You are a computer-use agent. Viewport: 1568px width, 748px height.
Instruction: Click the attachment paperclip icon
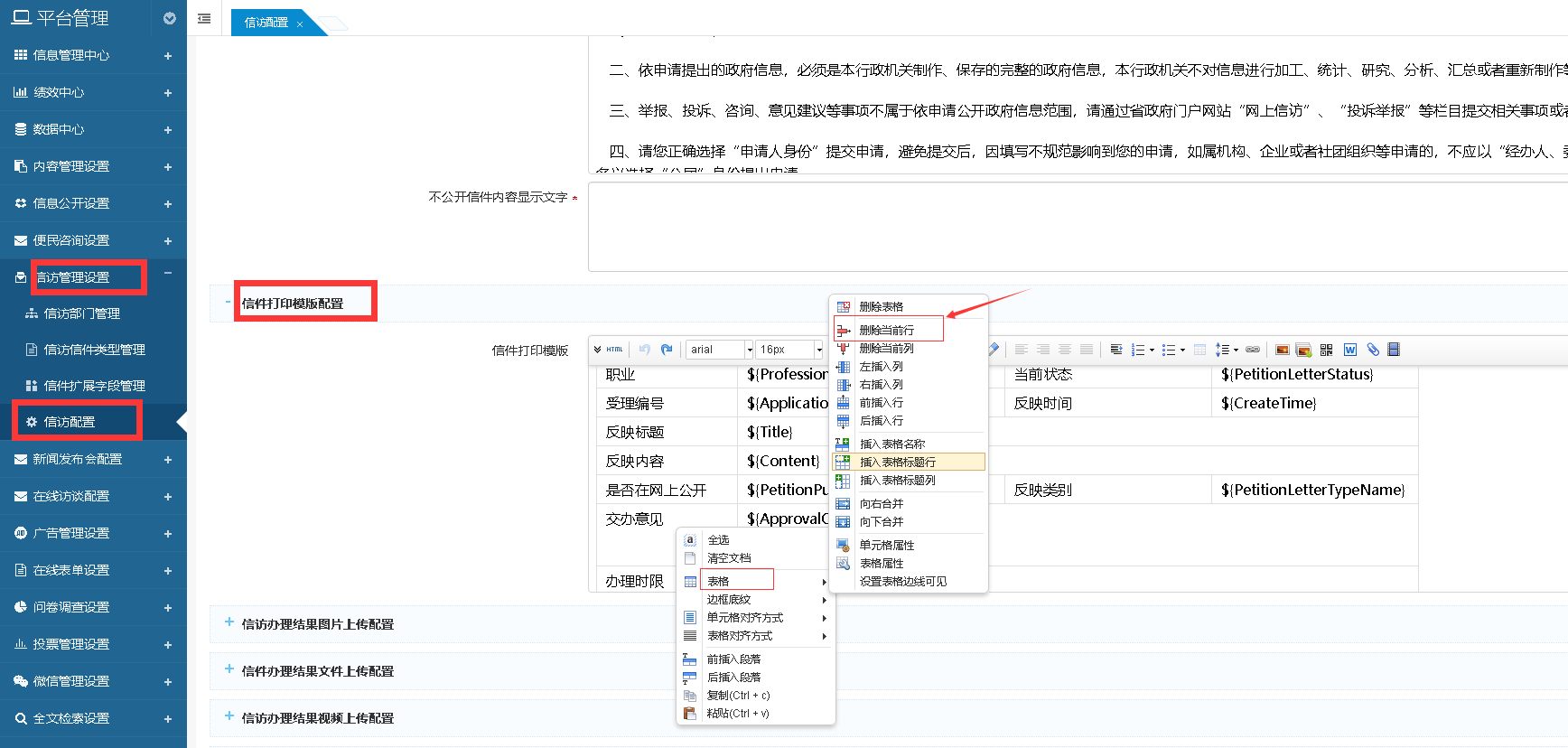1373,350
